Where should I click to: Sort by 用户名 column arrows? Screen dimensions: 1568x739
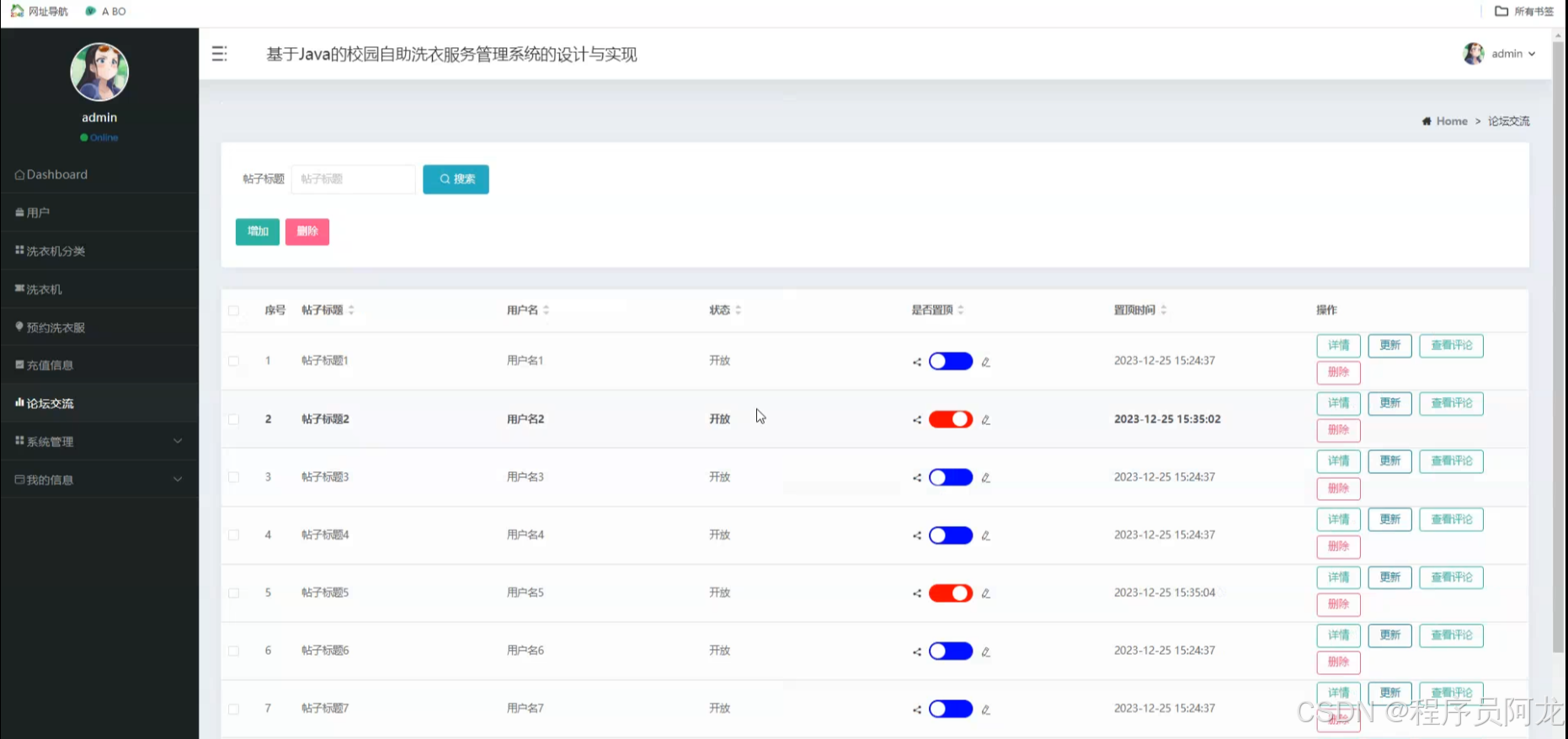coord(546,311)
